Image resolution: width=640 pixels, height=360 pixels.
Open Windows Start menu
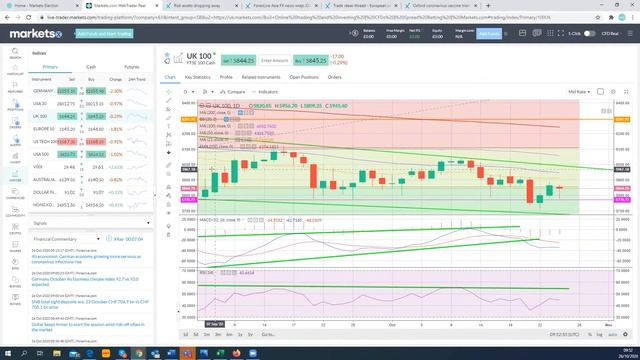click(x=7, y=353)
